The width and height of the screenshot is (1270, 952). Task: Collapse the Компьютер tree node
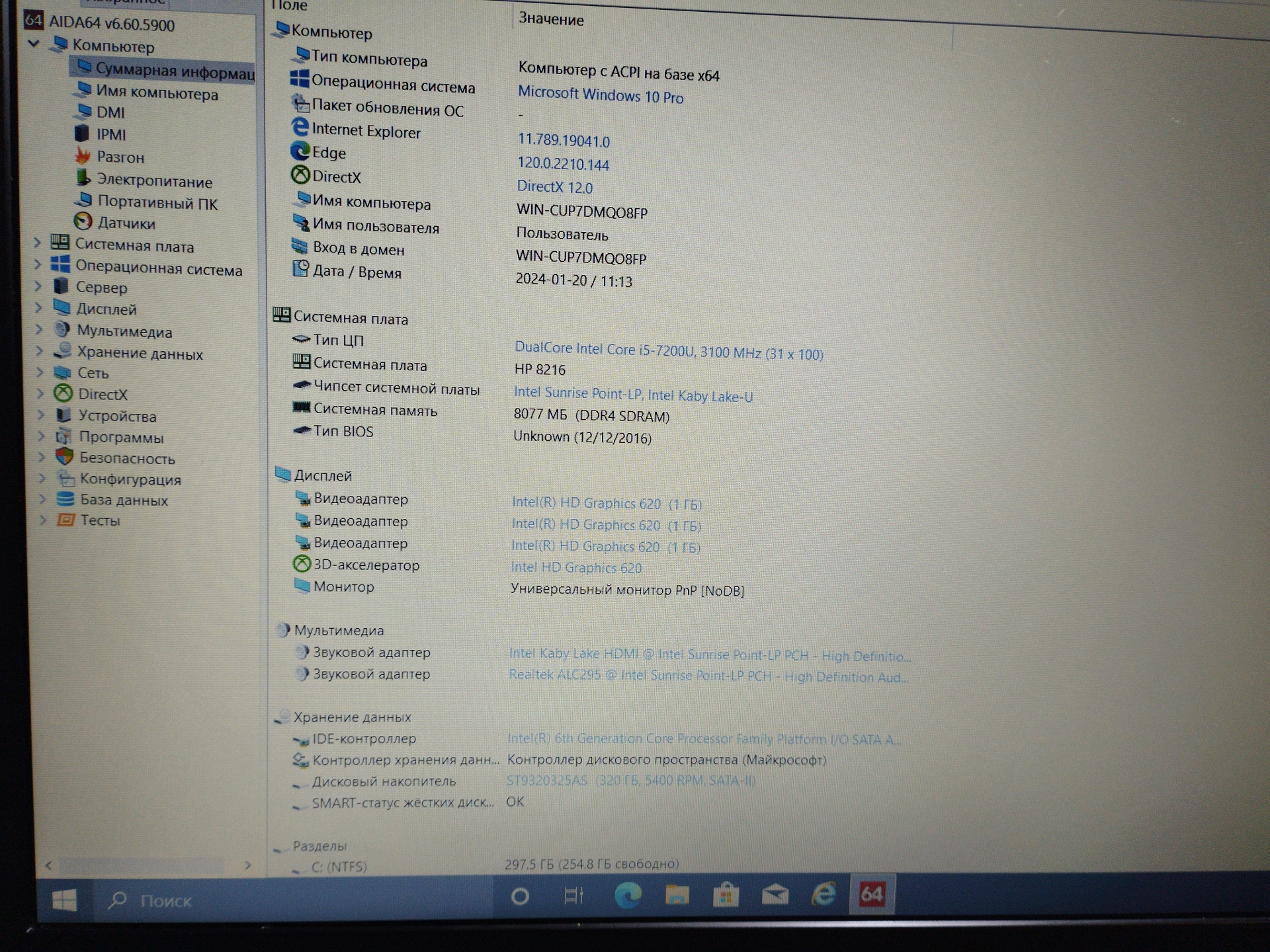(34, 44)
